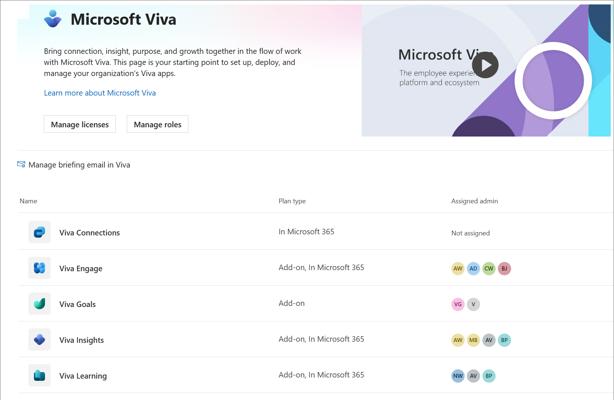Click the CW admin avatar for Viva Engage

489,268
